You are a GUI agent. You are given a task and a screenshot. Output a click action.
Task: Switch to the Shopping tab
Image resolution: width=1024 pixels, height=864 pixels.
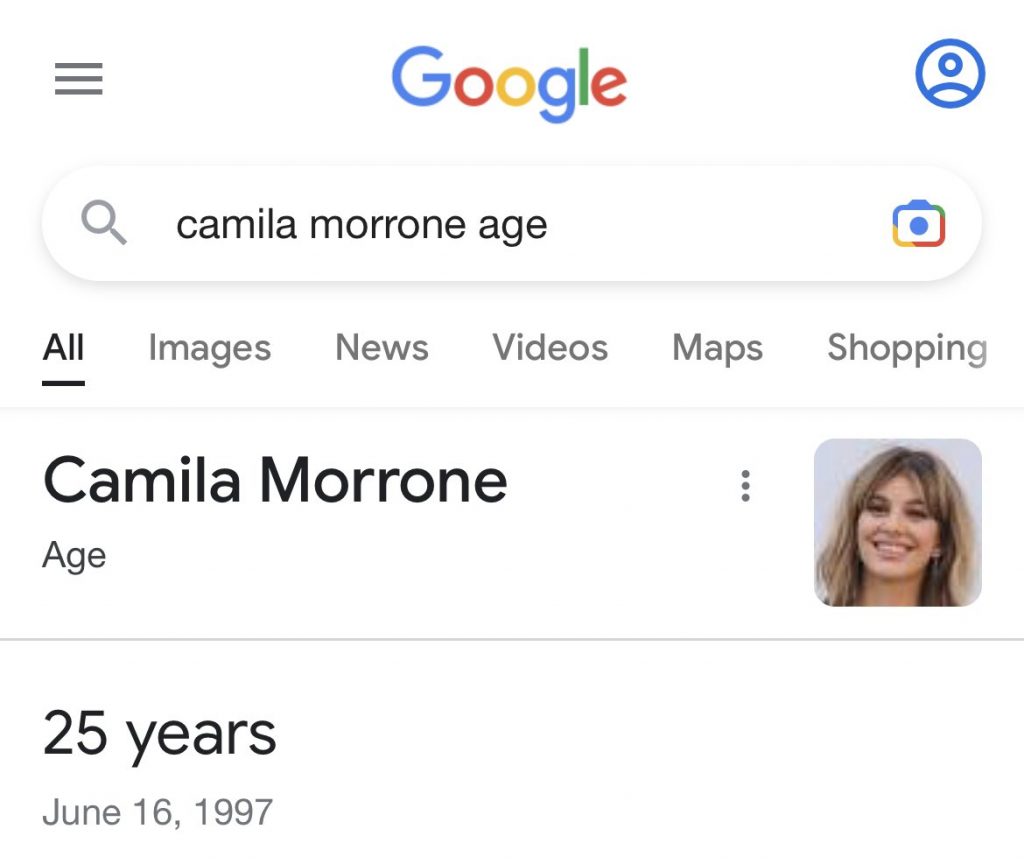point(906,348)
